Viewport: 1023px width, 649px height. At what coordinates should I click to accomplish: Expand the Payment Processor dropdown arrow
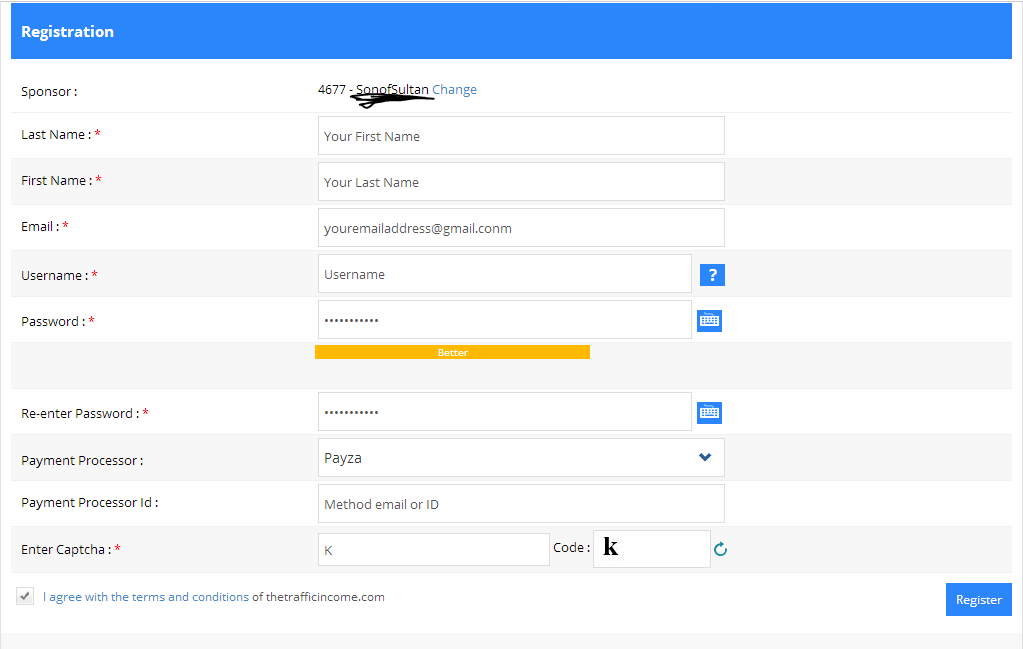click(x=705, y=457)
